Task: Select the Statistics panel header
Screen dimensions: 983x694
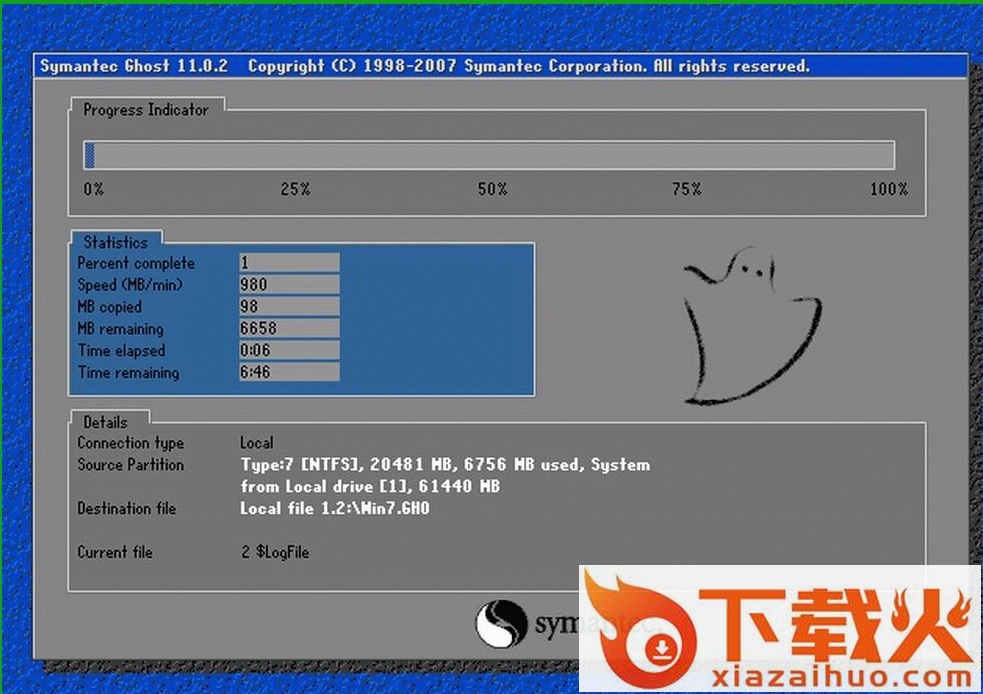Action: point(115,242)
